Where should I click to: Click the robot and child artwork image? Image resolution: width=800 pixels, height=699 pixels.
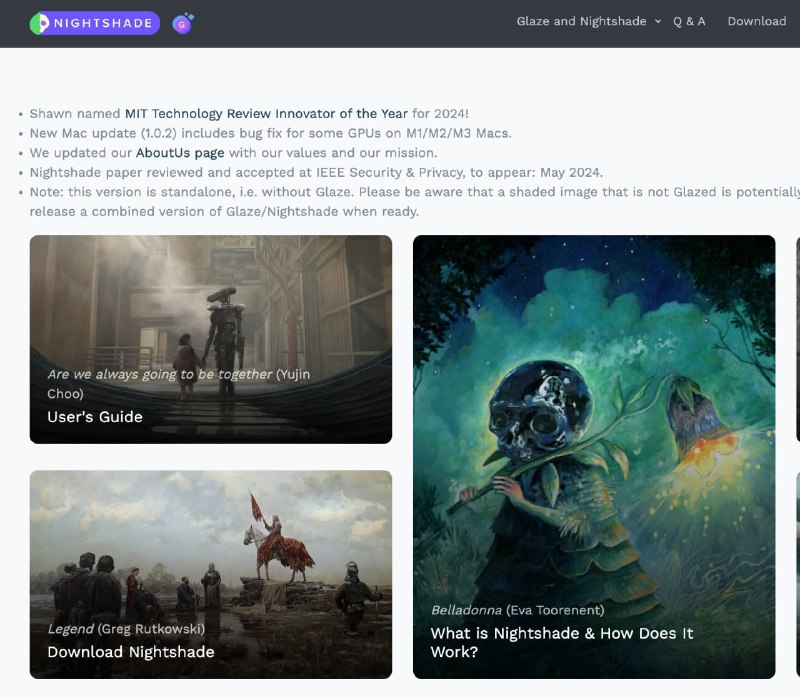pyautogui.click(x=211, y=300)
